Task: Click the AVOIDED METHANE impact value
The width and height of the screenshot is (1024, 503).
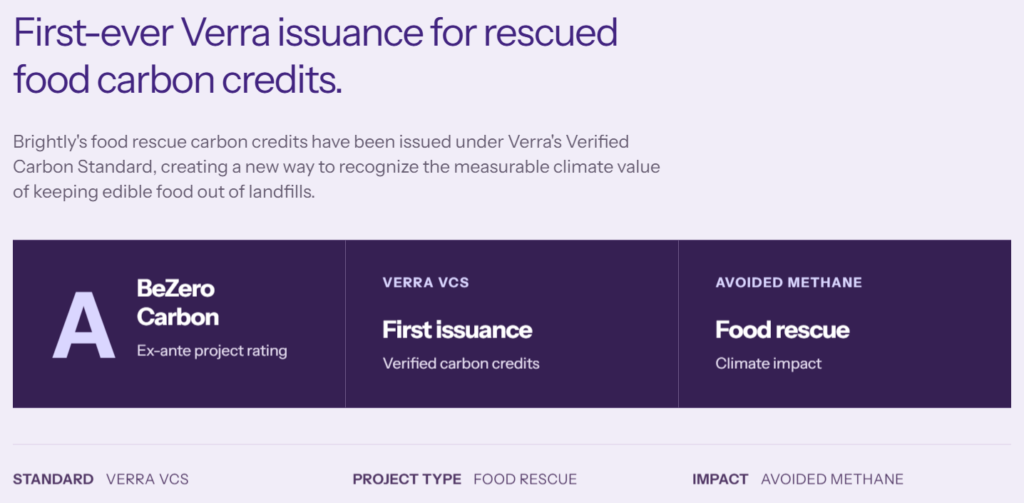Action: click(832, 479)
